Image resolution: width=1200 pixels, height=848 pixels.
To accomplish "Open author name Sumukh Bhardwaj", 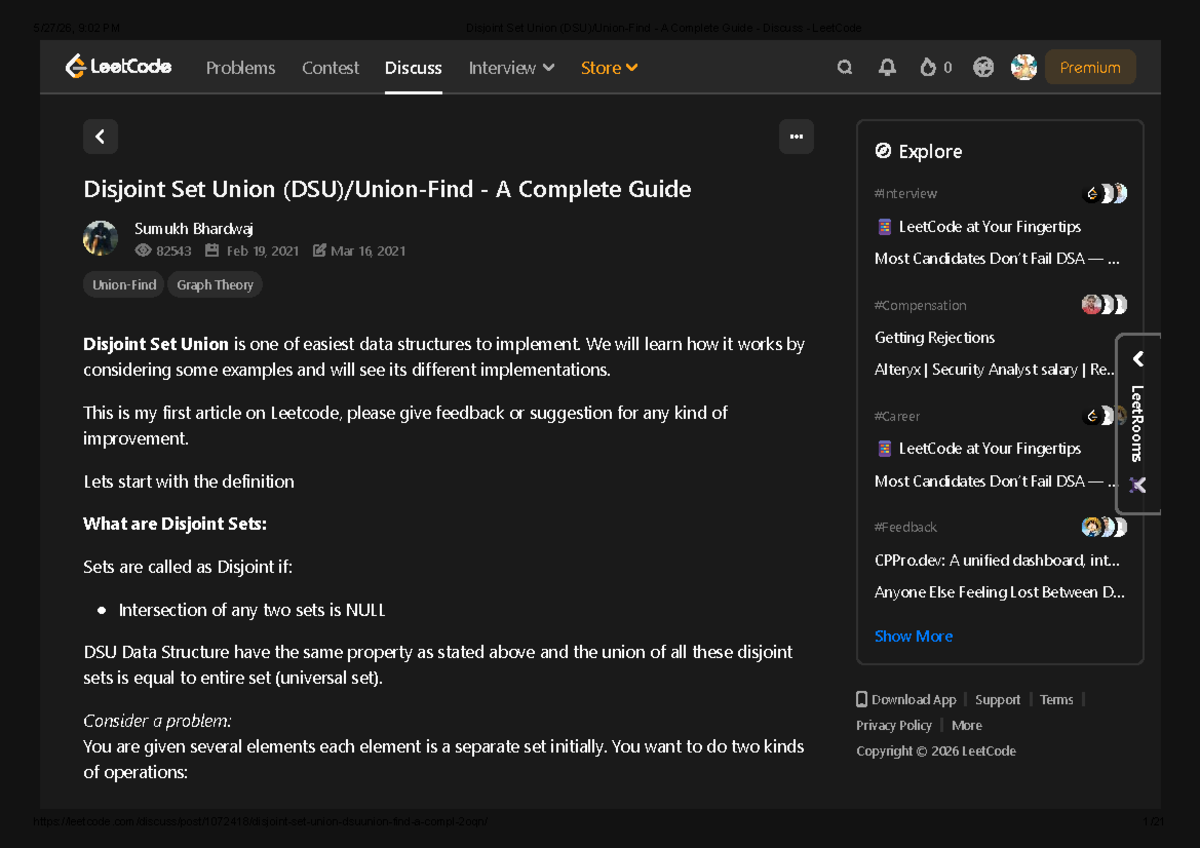I will (194, 228).
